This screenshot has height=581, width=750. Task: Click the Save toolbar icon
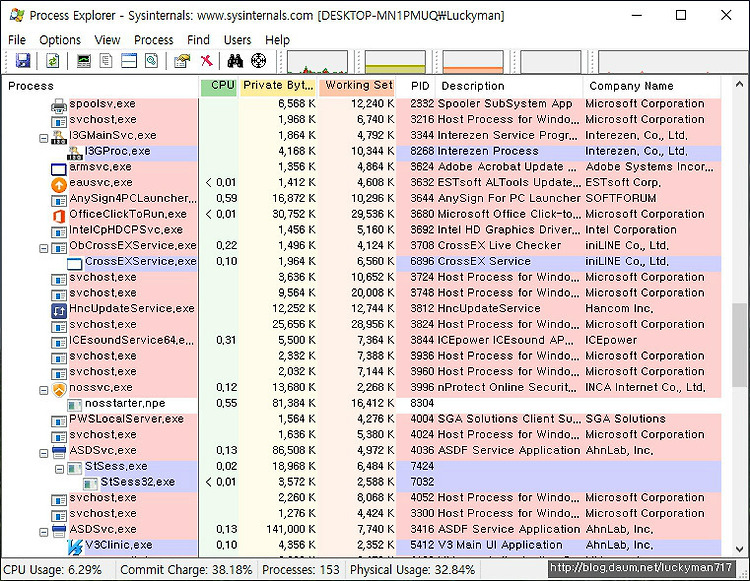pyautogui.click(x=23, y=61)
